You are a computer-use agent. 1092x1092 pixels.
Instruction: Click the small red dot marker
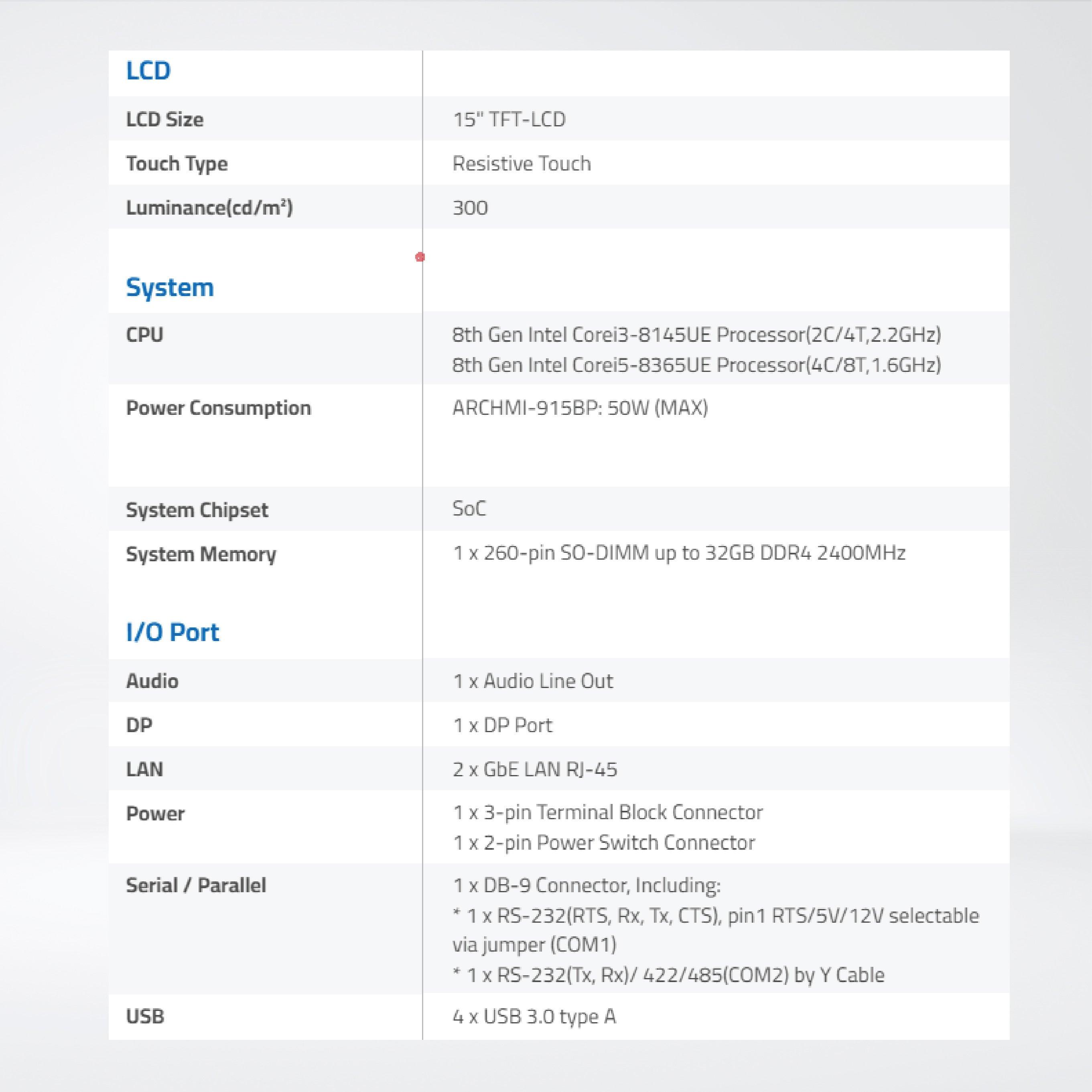pos(419,257)
